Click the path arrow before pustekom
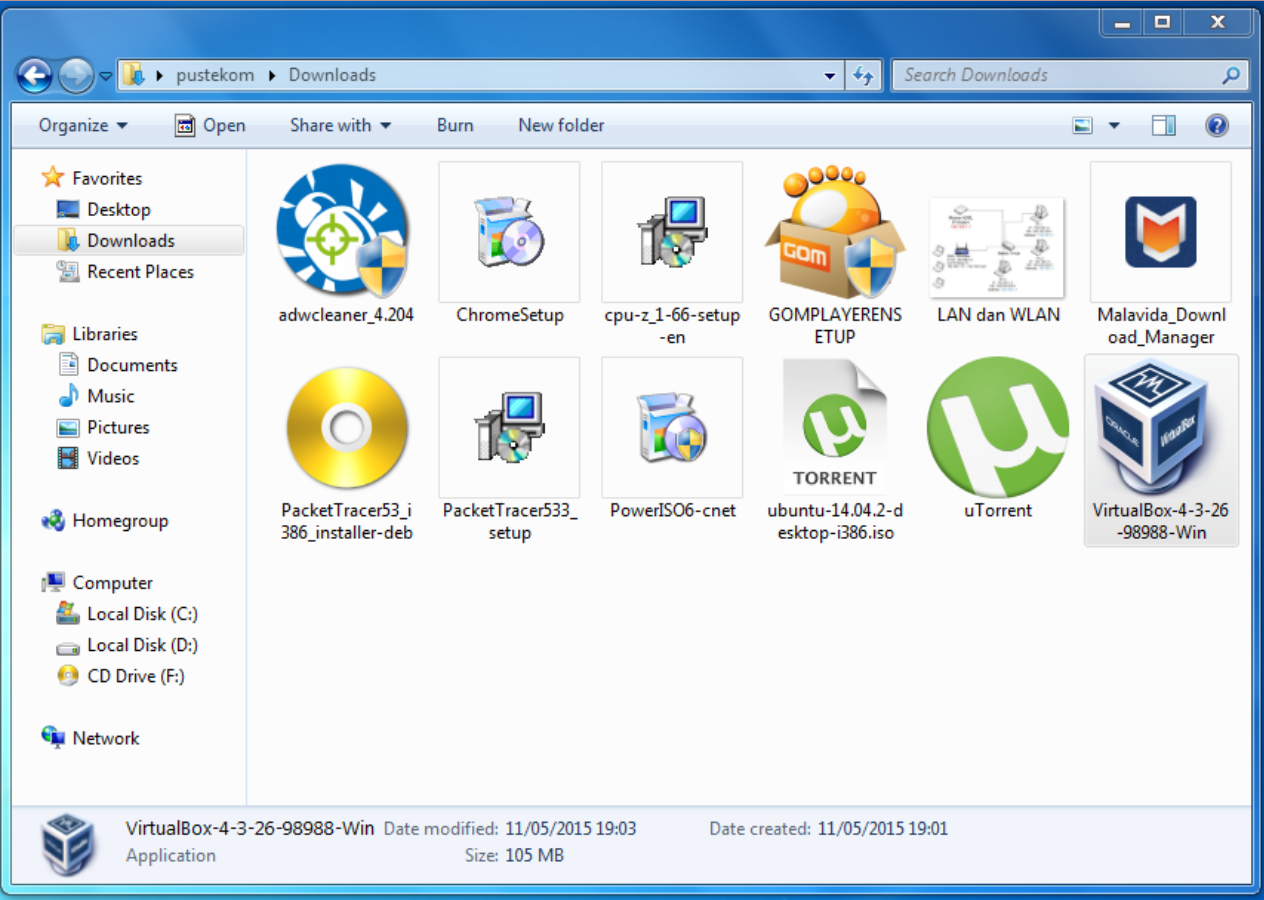Screen dimensions: 1264x900 click(x=160, y=76)
